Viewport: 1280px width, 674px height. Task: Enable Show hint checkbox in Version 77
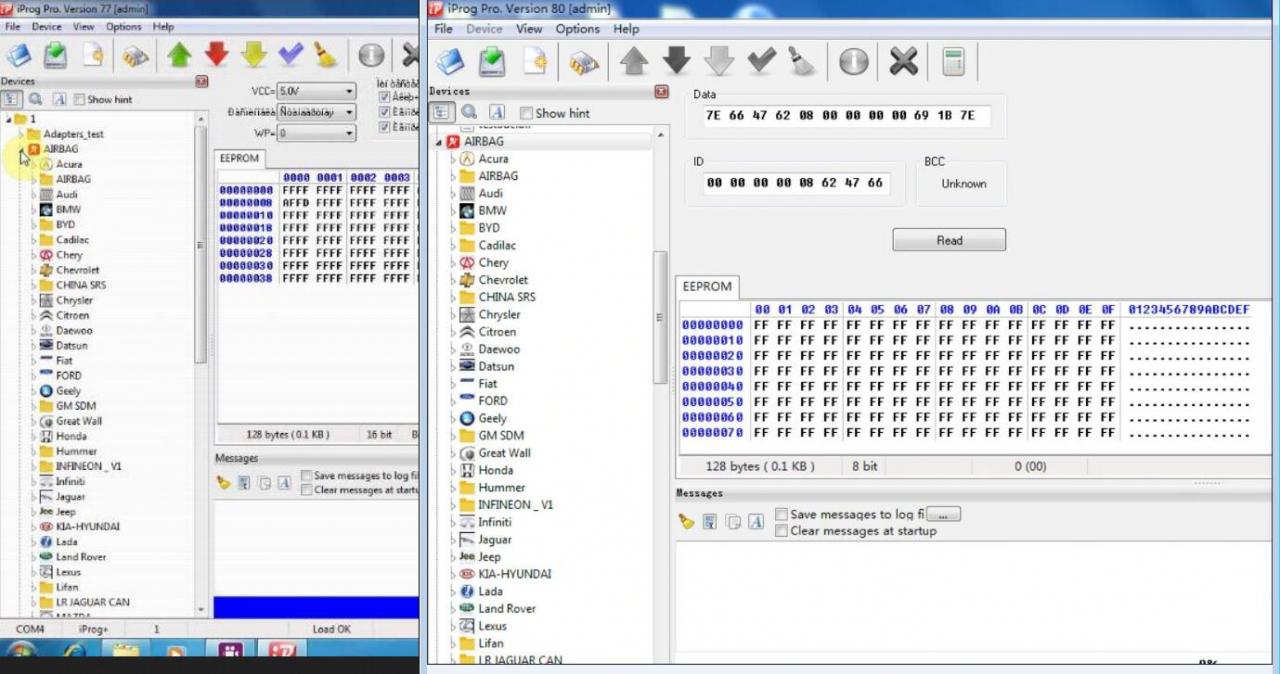79,100
